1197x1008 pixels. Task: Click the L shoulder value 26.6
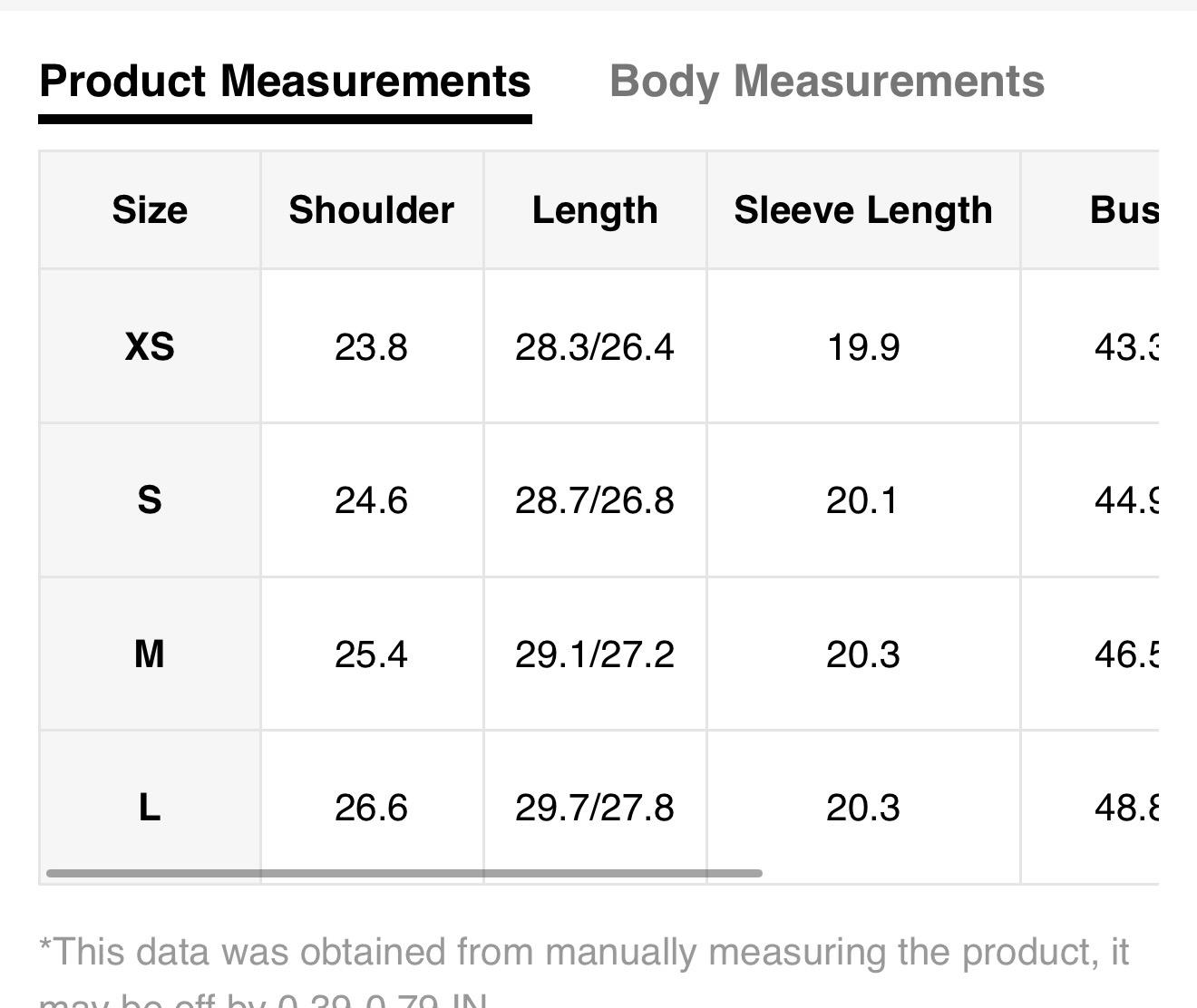[x=371, y=808]
